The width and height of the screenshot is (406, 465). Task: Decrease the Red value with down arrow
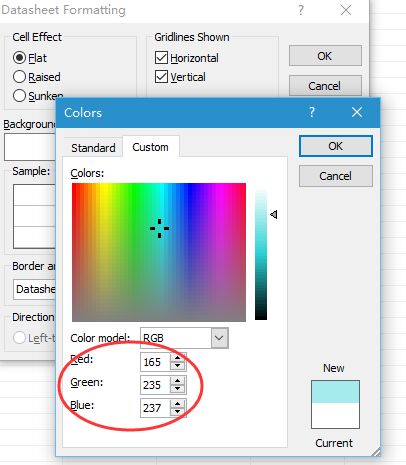pyautogui.click(x=177, y=366)
